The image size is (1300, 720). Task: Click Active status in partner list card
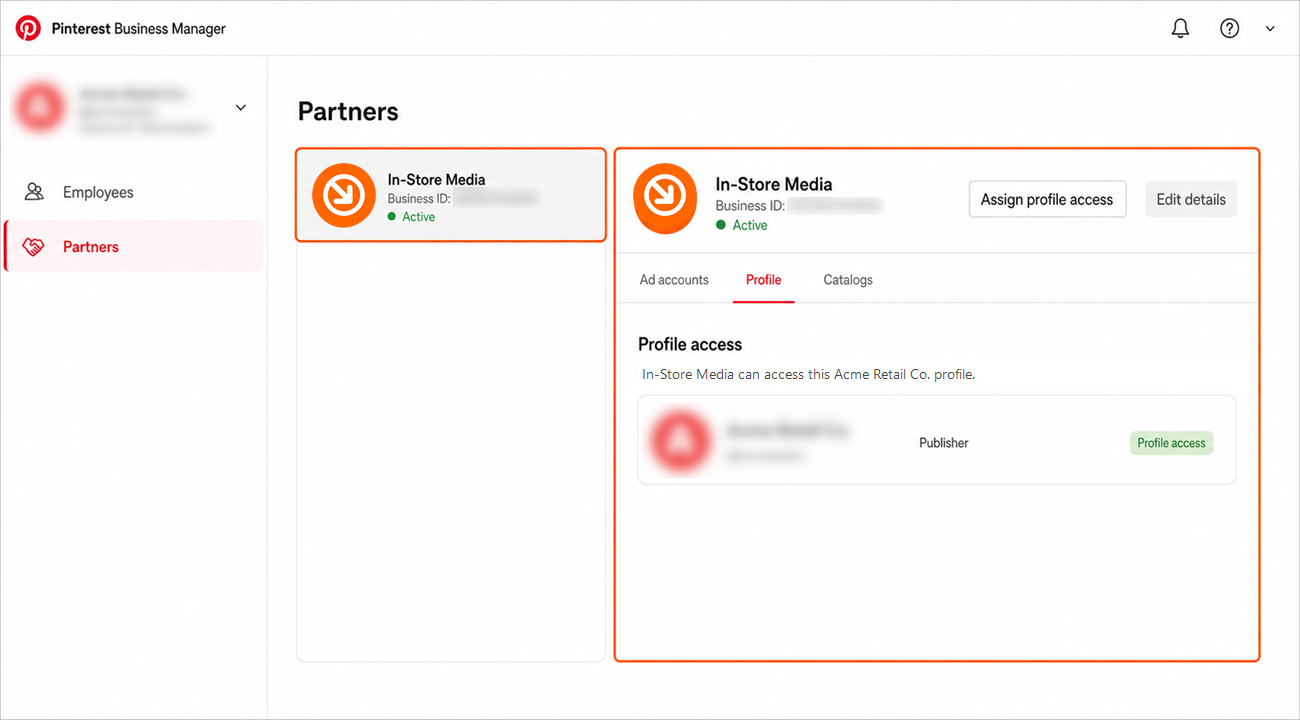click(411, 217)
